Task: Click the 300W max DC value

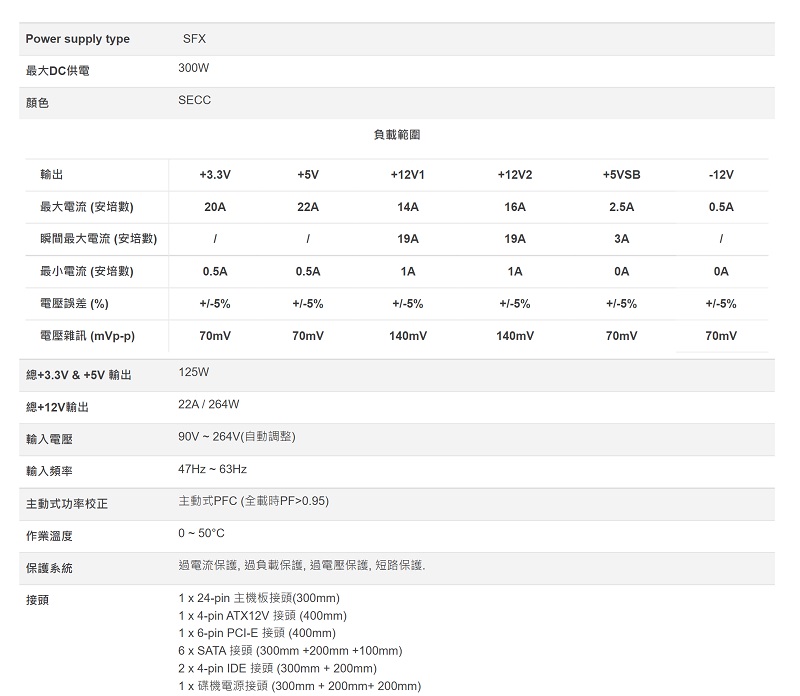Action: [193, 68]
